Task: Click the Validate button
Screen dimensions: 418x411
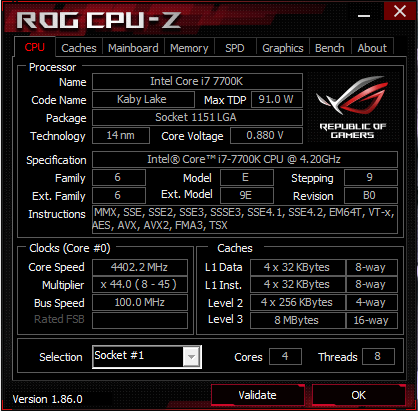Action: click(x=258, y=395)
